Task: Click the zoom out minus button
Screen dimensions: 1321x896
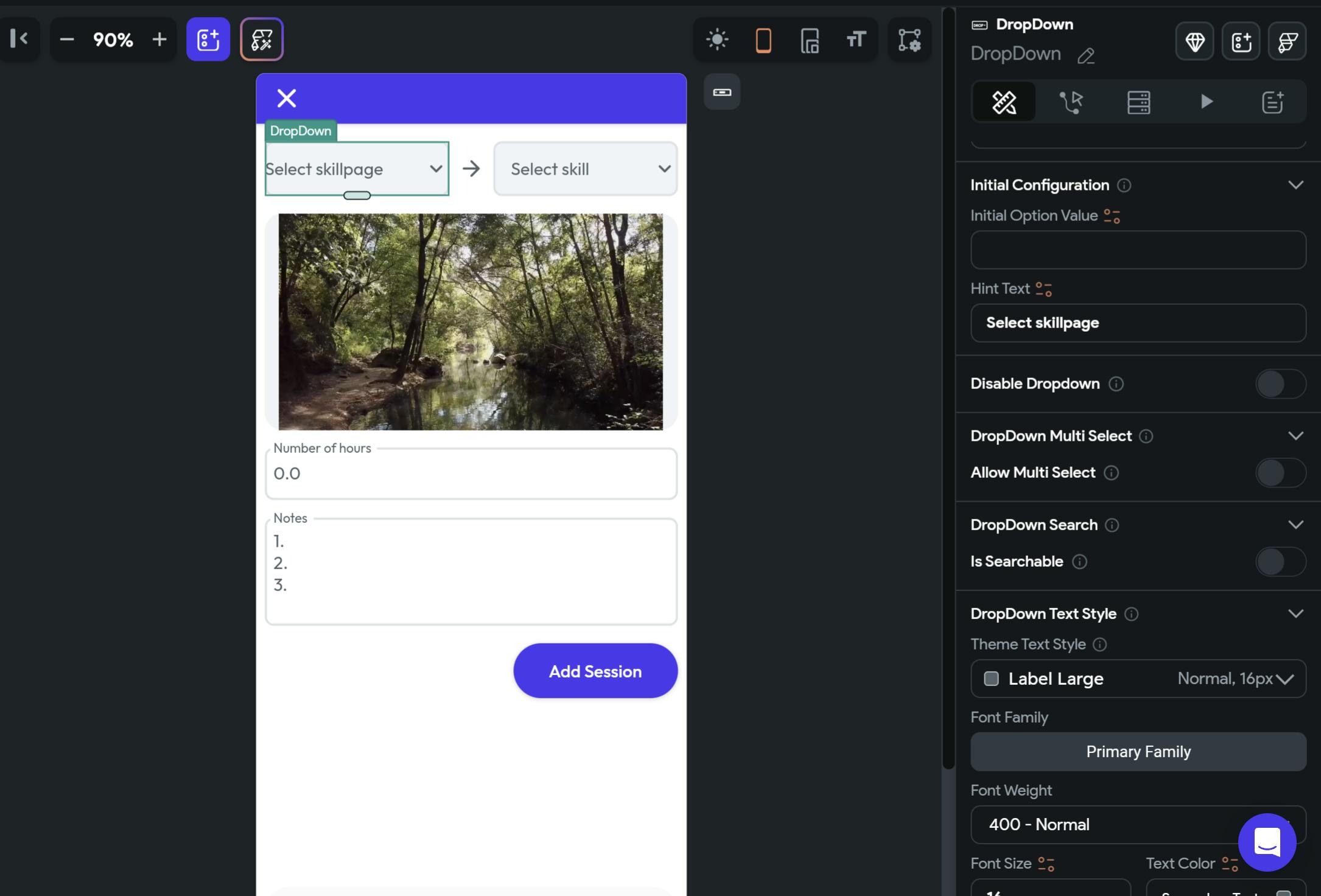Action: [67, 40]
